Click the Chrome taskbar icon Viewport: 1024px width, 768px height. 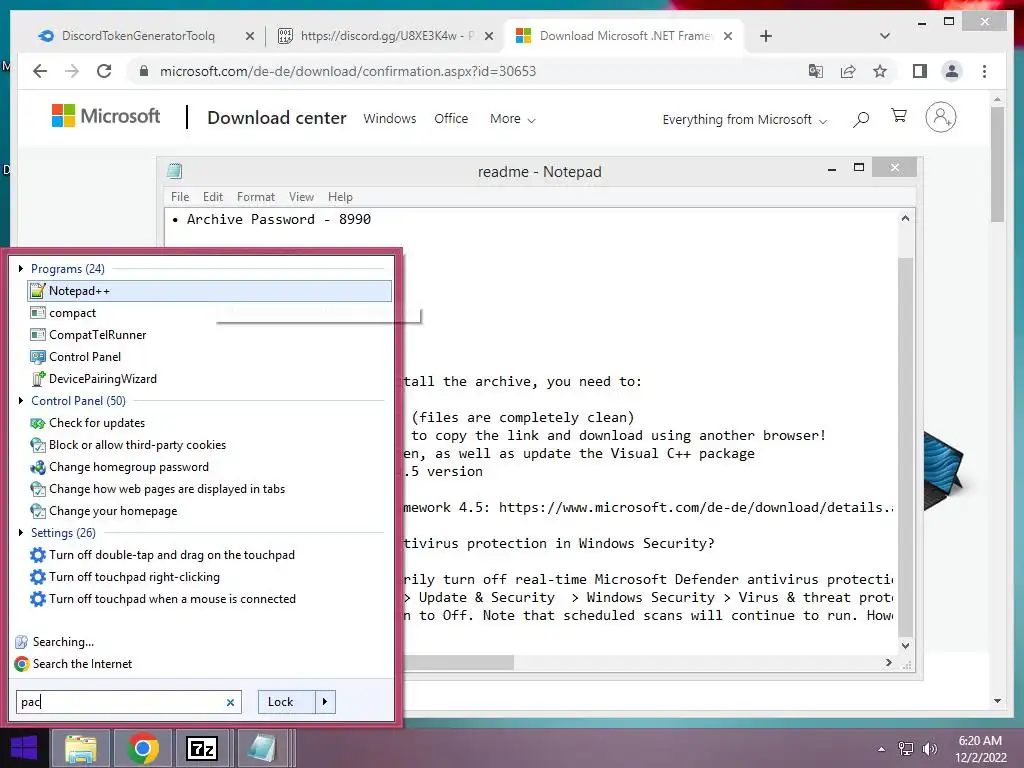click(142, 748)
